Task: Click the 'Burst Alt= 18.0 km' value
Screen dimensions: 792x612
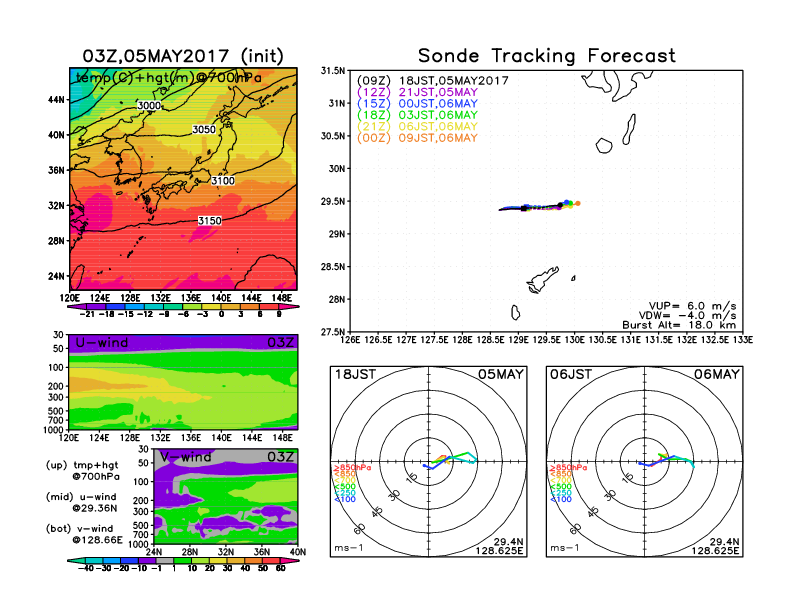Action: point(679,325)
